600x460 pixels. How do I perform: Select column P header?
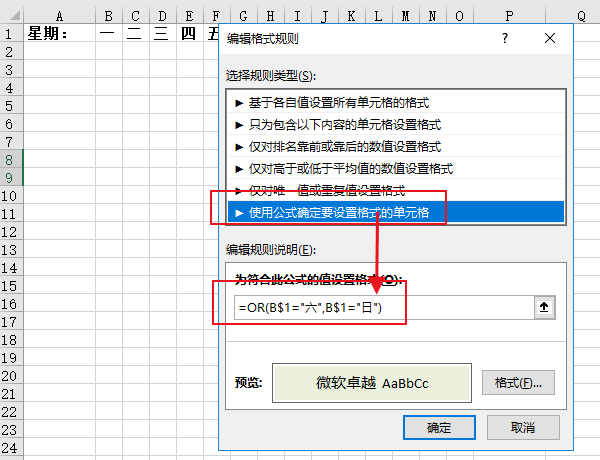[x=509, y=16]
